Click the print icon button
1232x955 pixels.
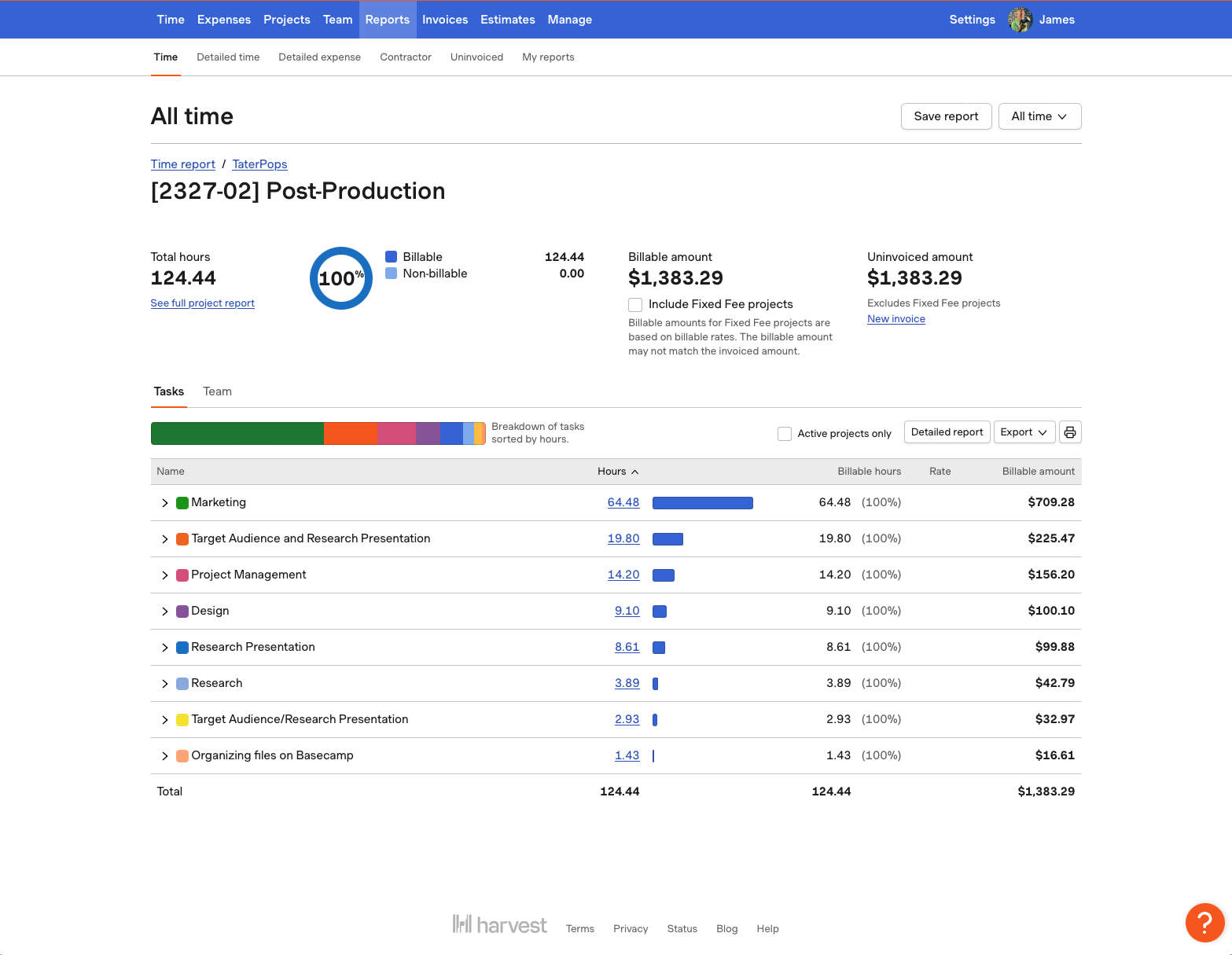[x=1070, y=432]
